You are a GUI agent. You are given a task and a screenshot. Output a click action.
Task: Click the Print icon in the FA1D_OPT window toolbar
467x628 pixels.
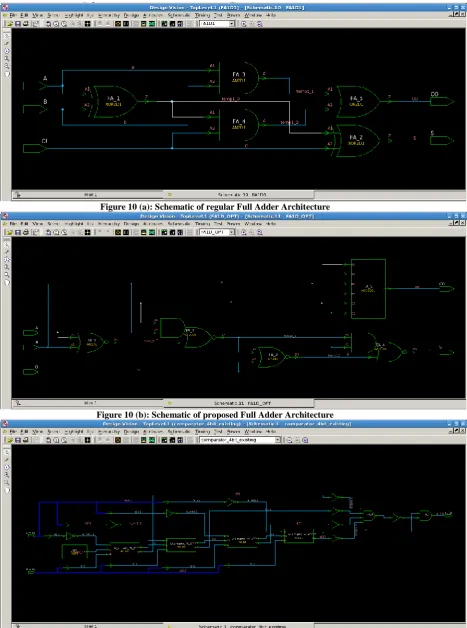coord(26,232)
